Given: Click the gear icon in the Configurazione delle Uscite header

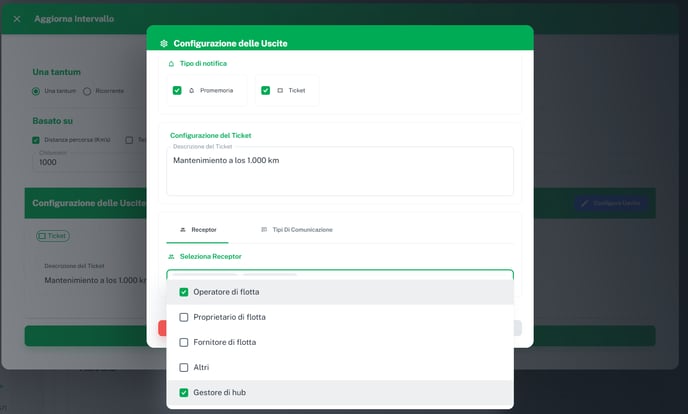Looking at the screenshot, I should tap(164, 44).
